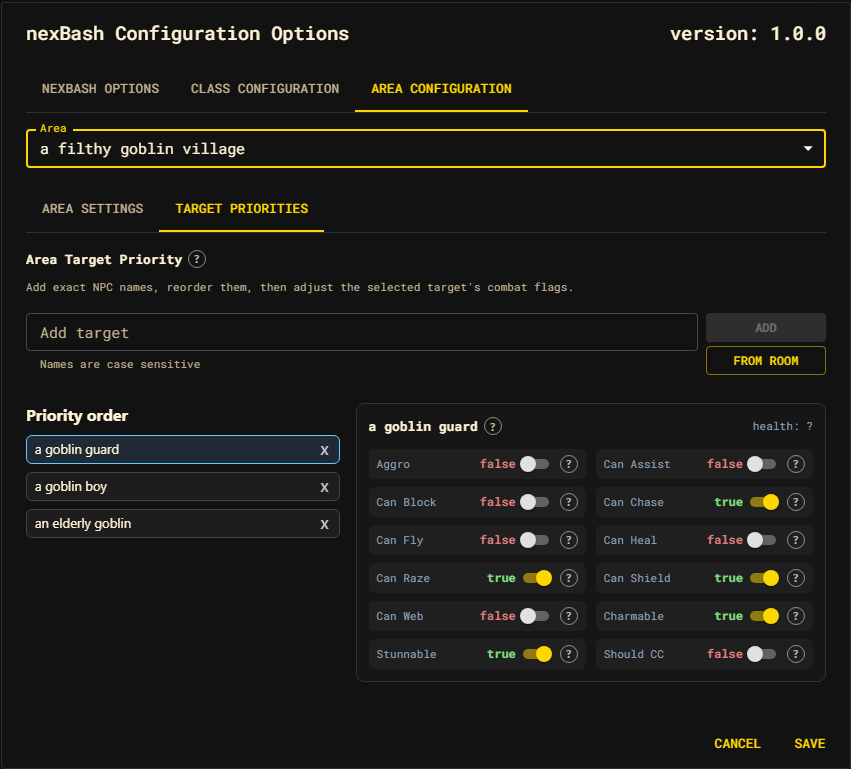The height and width of the screenshot is (769, 851).
Task: Open the AREA SETTINGS sub-tab
Action: [93, 209]
